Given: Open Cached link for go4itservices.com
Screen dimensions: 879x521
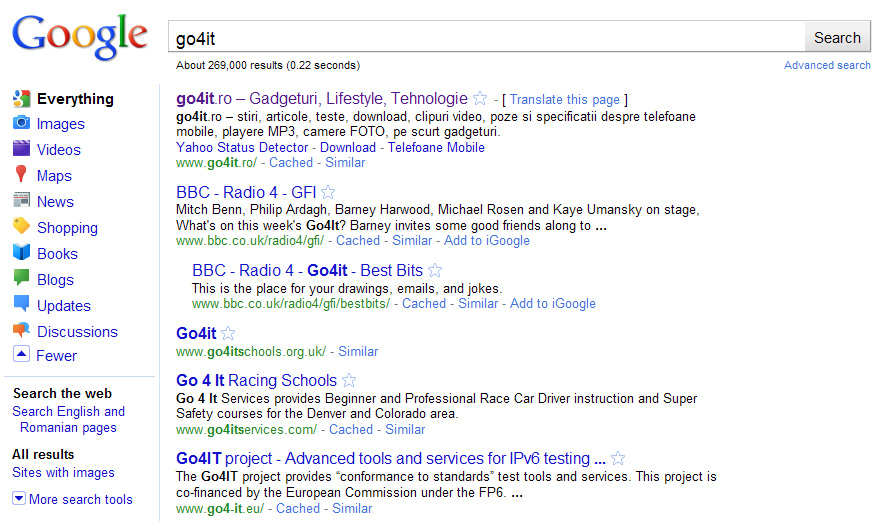Looking at the screenshot, I should point(351,430).
